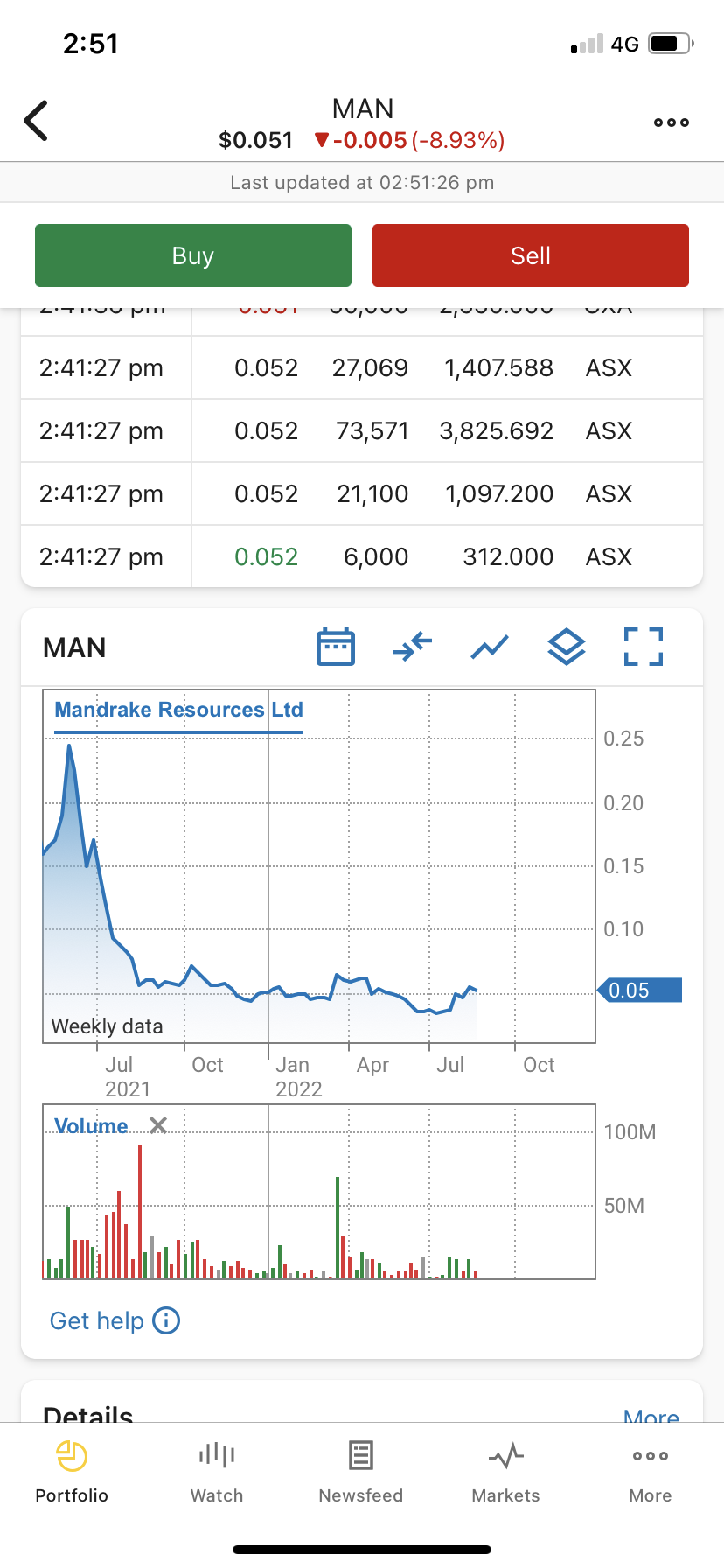Switch to the Portfolio tab

(x=72, y=1472)
